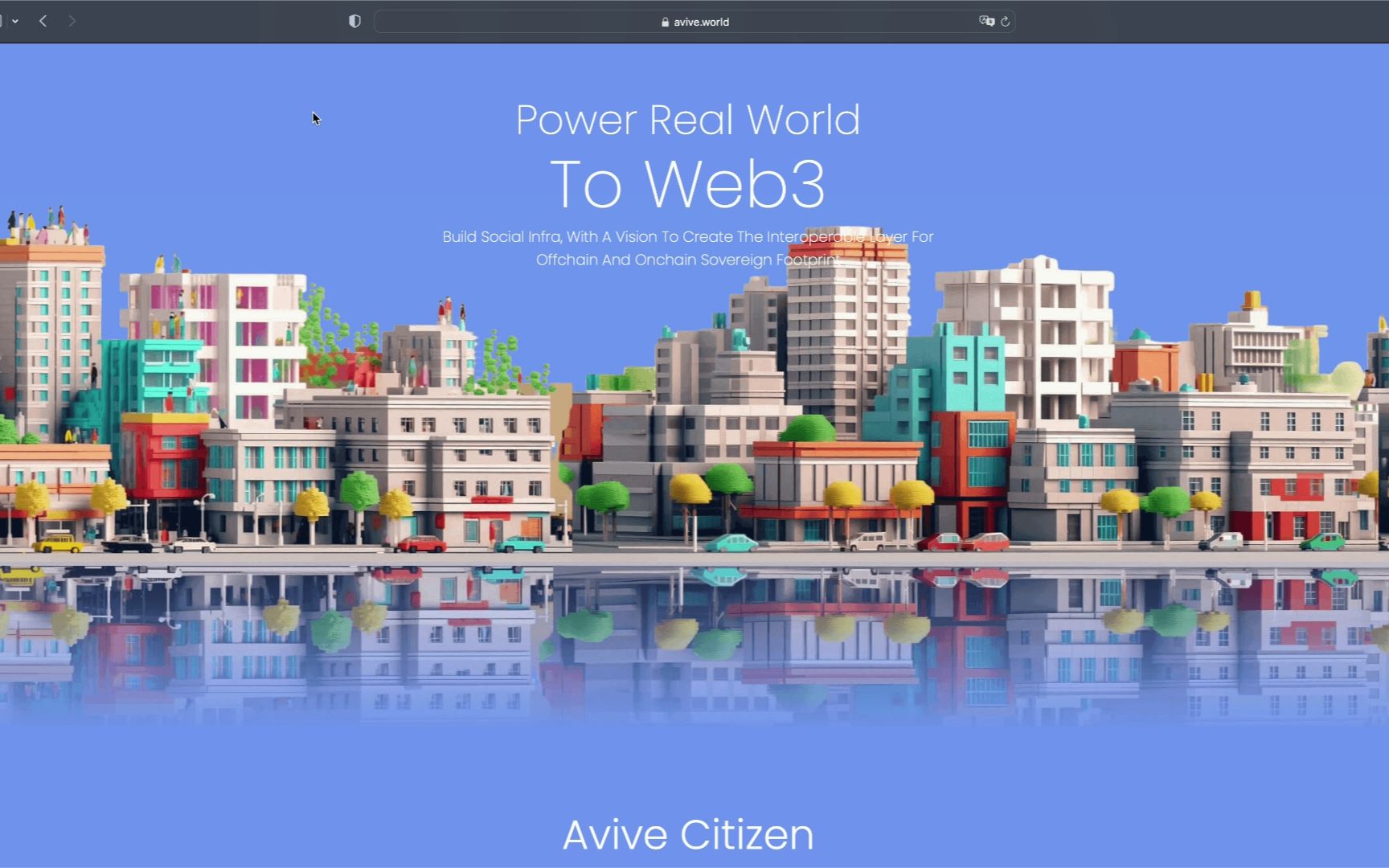Reload the avive.world page
The height and width of the screenshot is (868, 1389).
(x=1005, y=22)
